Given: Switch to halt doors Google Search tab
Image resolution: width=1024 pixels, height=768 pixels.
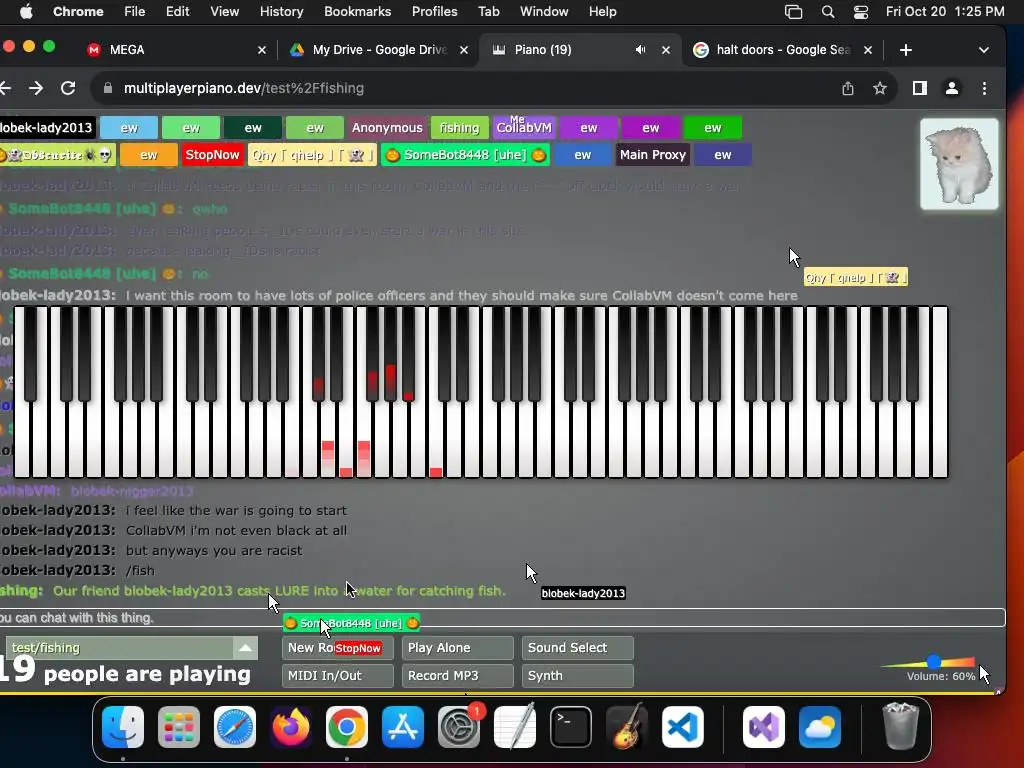Looking at the screenshot, I should pyautogui.click(x=782, y=50).
